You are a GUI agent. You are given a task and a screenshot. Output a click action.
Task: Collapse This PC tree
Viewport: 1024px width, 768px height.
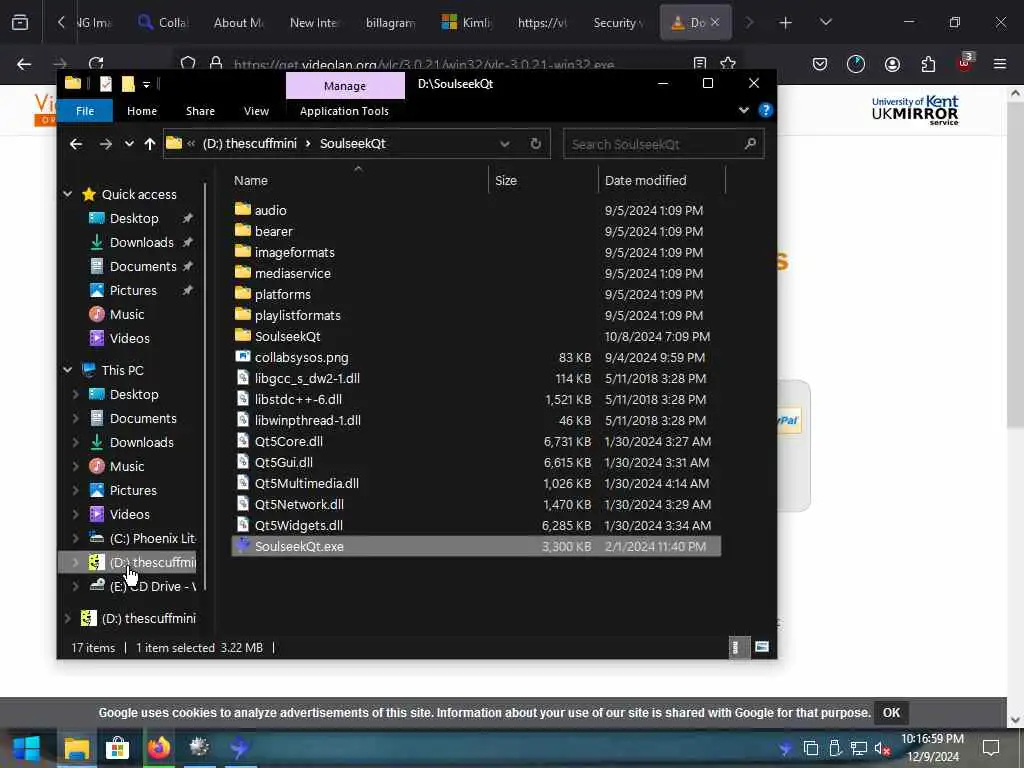68,370
